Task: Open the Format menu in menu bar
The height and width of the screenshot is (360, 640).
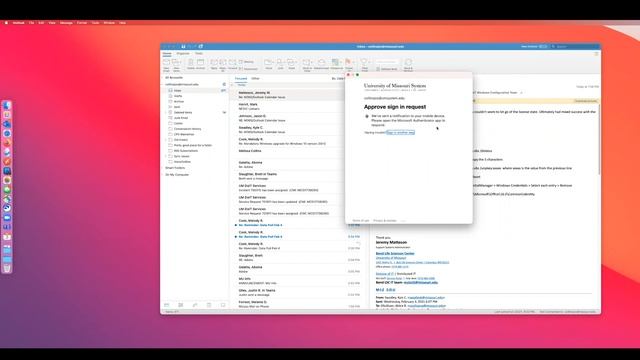Action: 82,23
